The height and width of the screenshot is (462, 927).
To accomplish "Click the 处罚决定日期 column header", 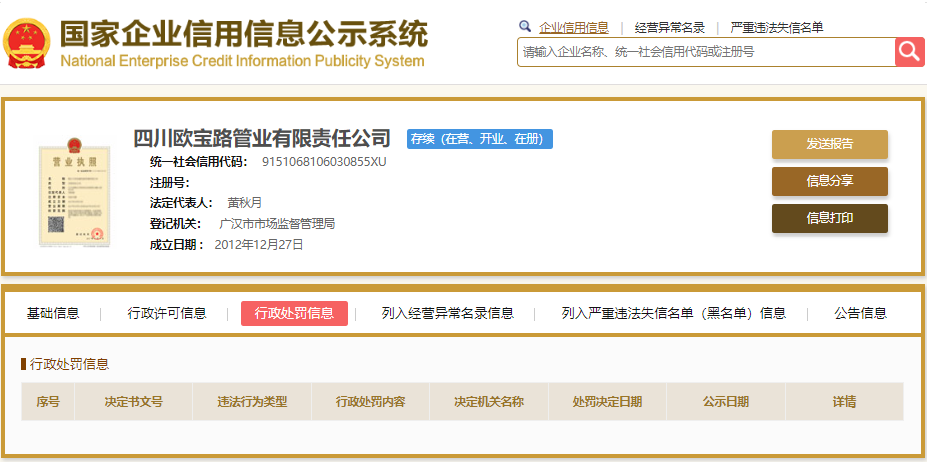I will (607, 402).
